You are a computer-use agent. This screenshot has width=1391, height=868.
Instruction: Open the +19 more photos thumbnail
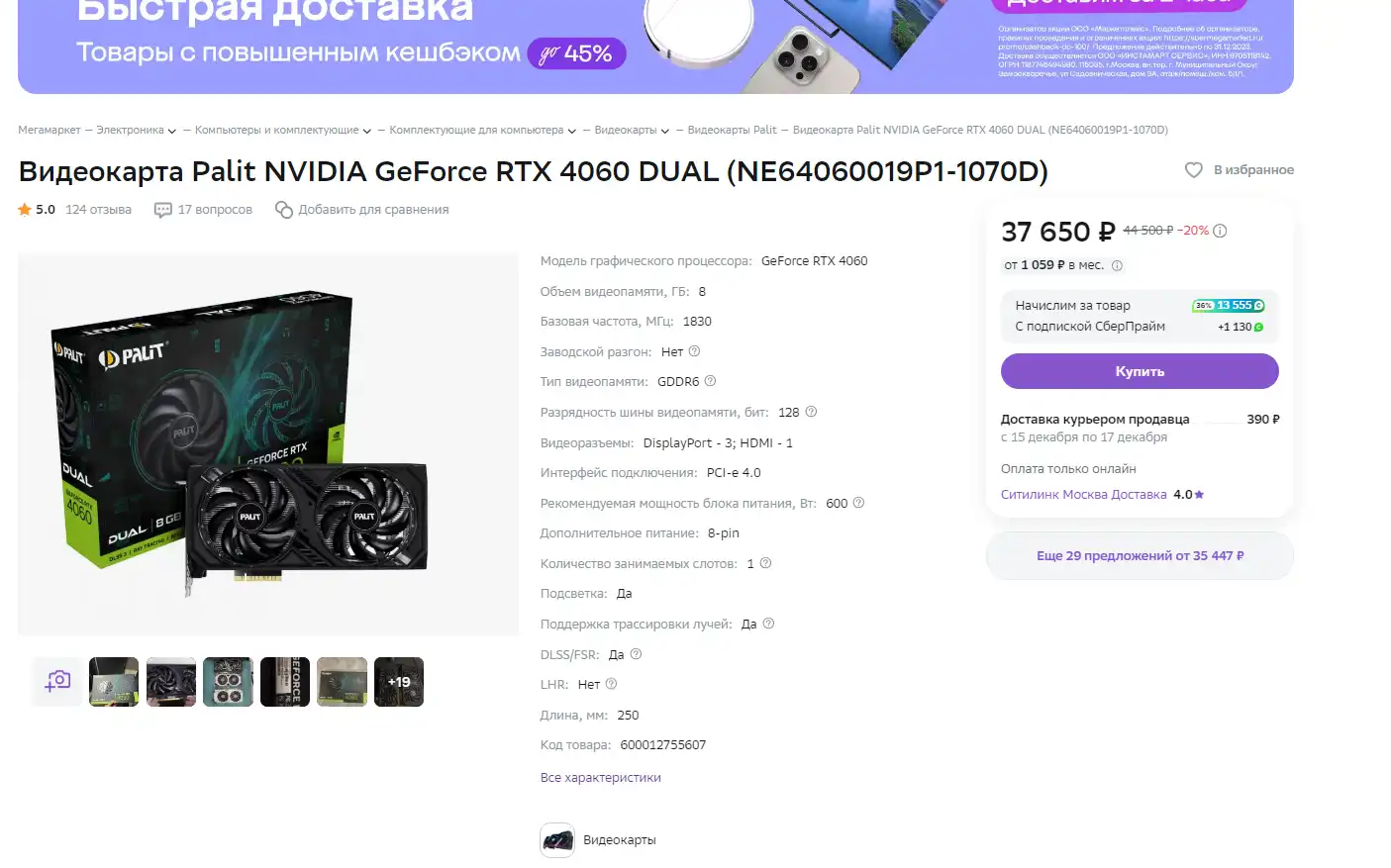399,682
